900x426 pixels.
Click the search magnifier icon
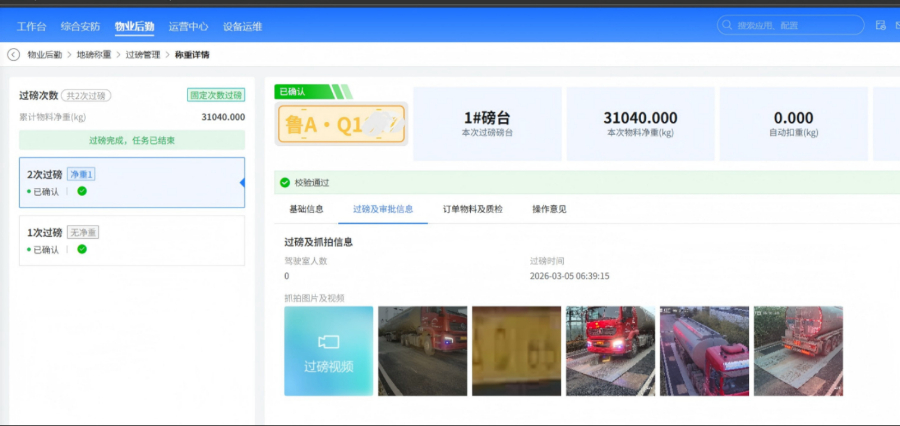[x=728, y=26]
